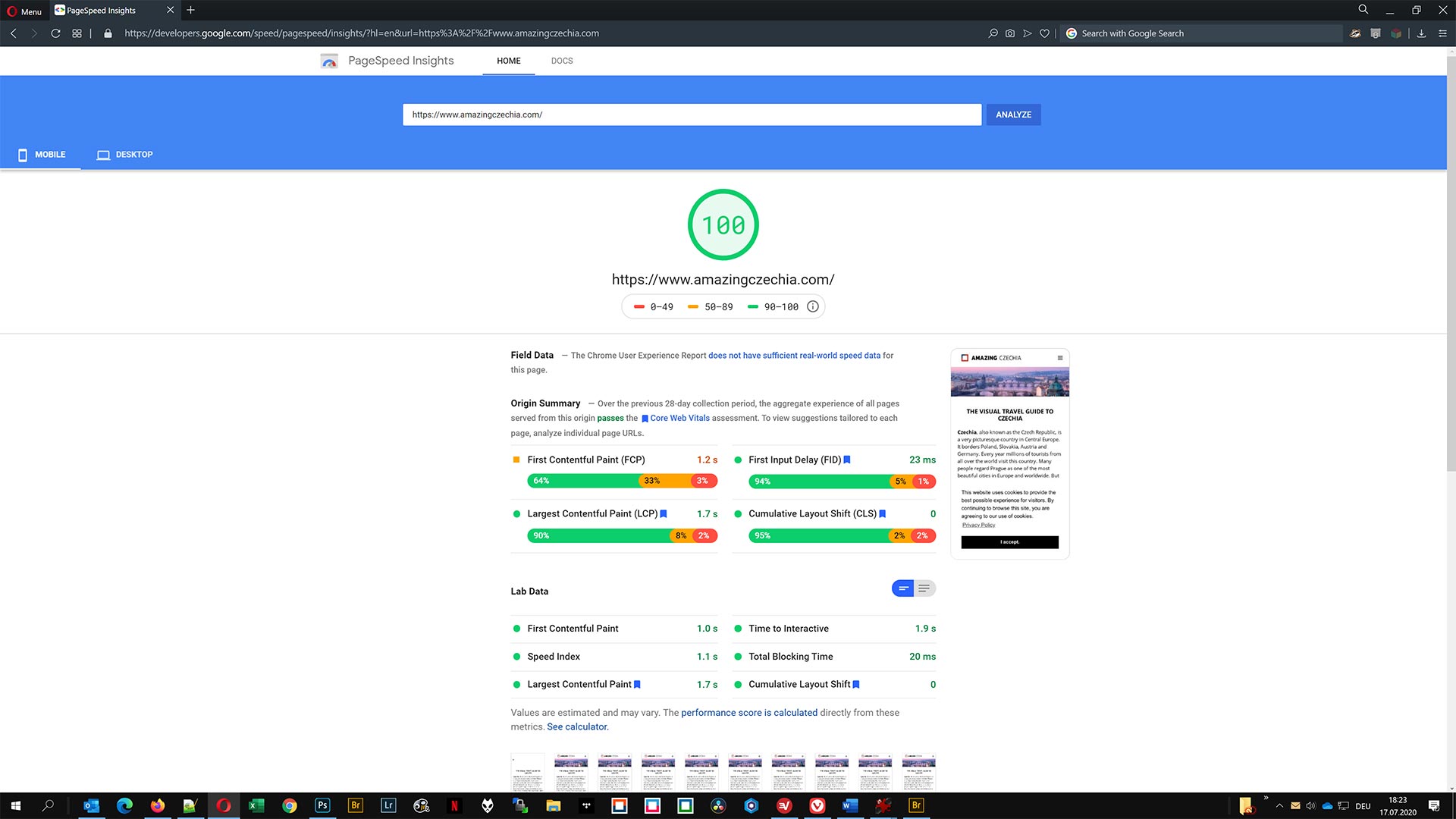Screen dimensions: 1456x819
Task: Click the ANALYZE button
Action: point(1013,115)
